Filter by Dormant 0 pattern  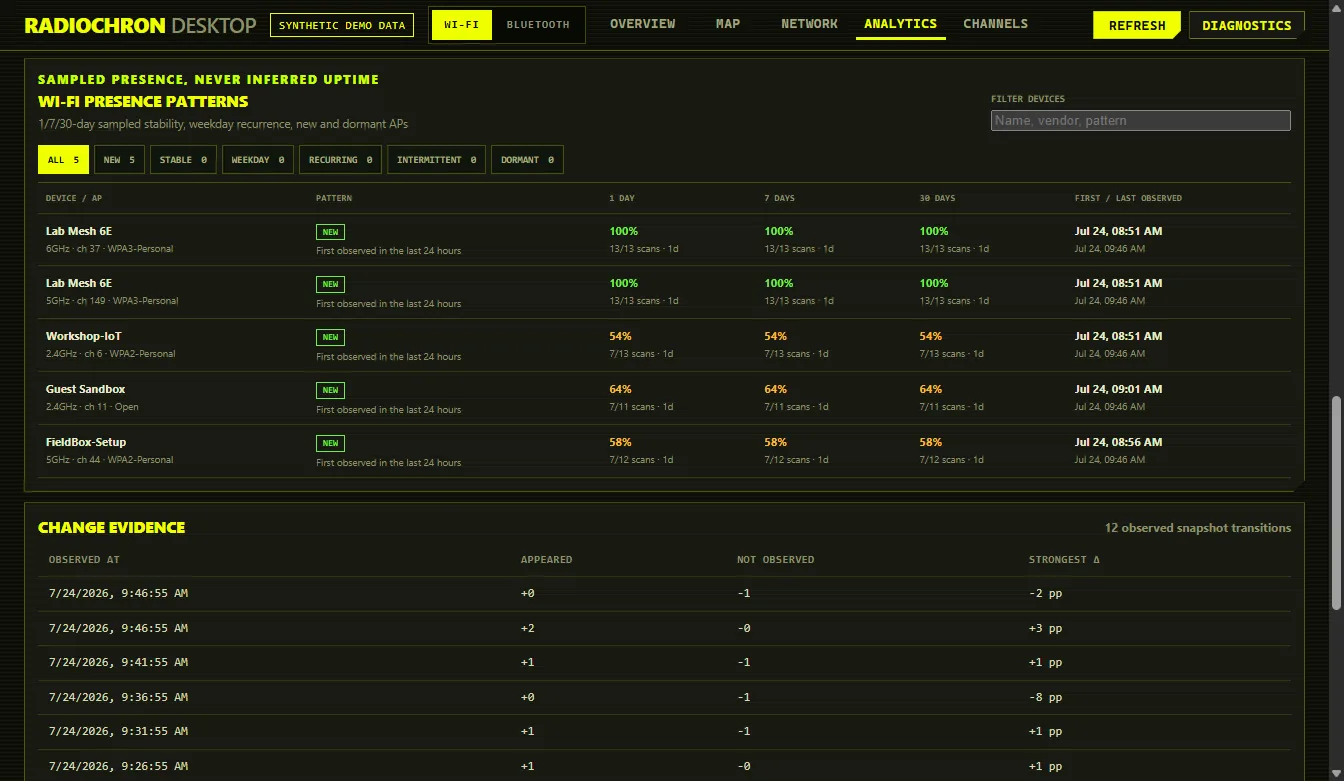click(527, 160)
